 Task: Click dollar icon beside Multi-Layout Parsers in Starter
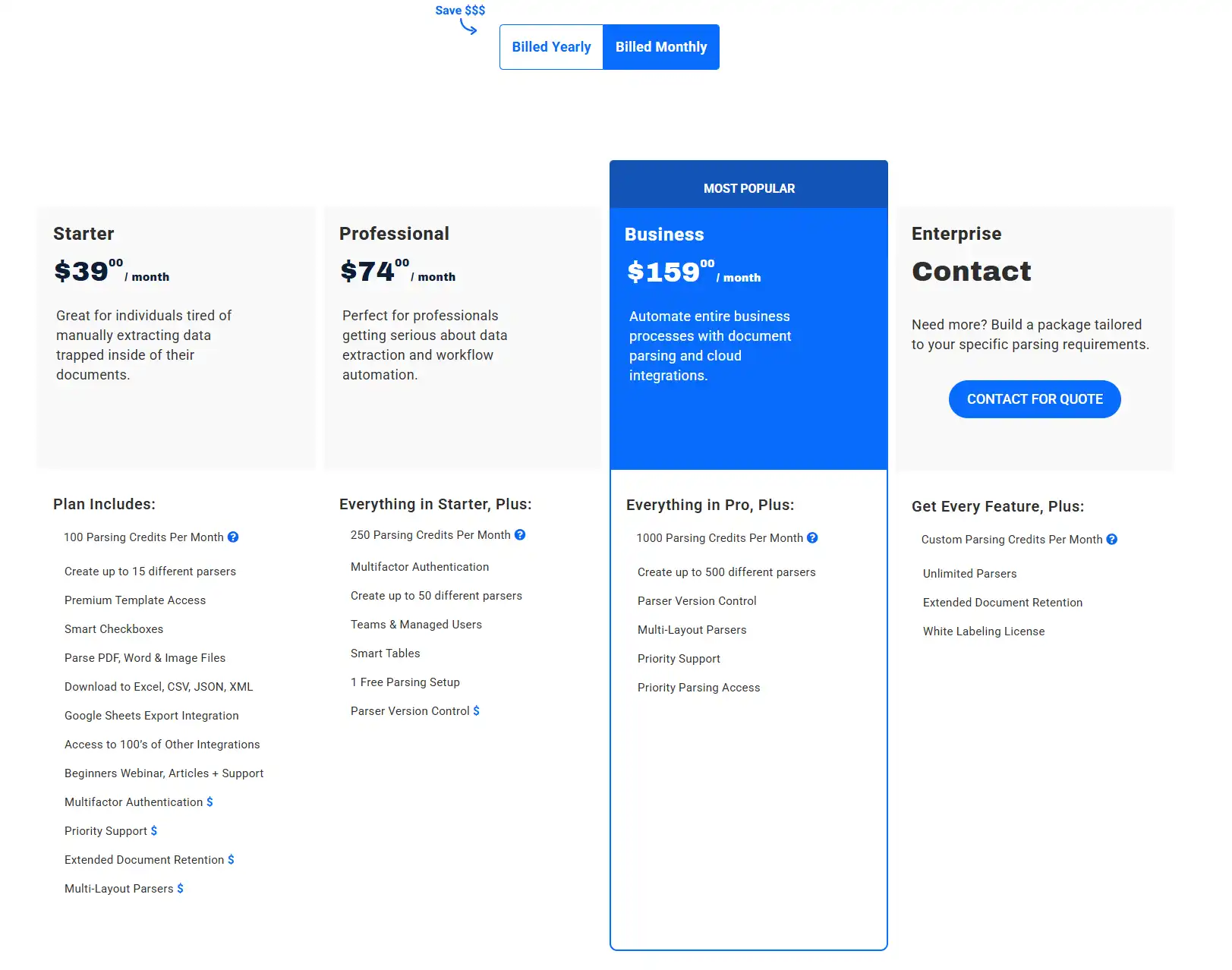(x=180, y=889)
